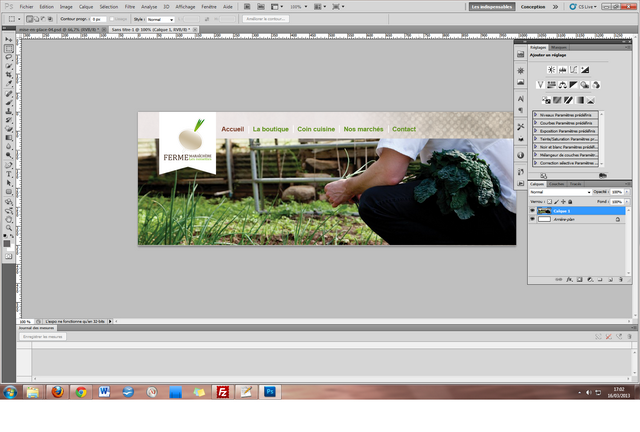Click the foreground color swatch
The image size is (640, 432).
[7, 241]
